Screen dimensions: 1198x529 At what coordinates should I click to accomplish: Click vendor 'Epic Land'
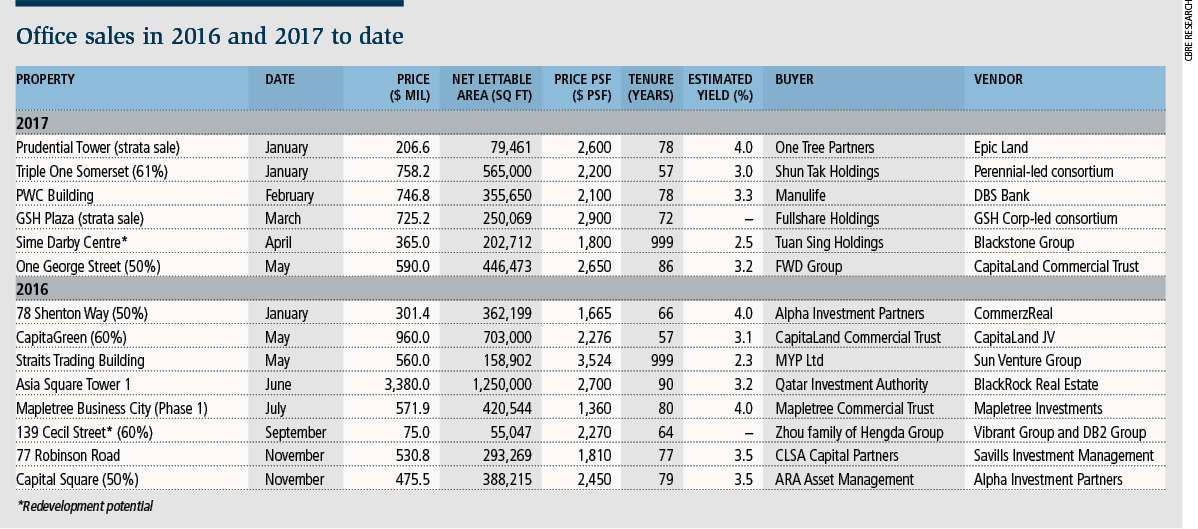point(1001,148)
